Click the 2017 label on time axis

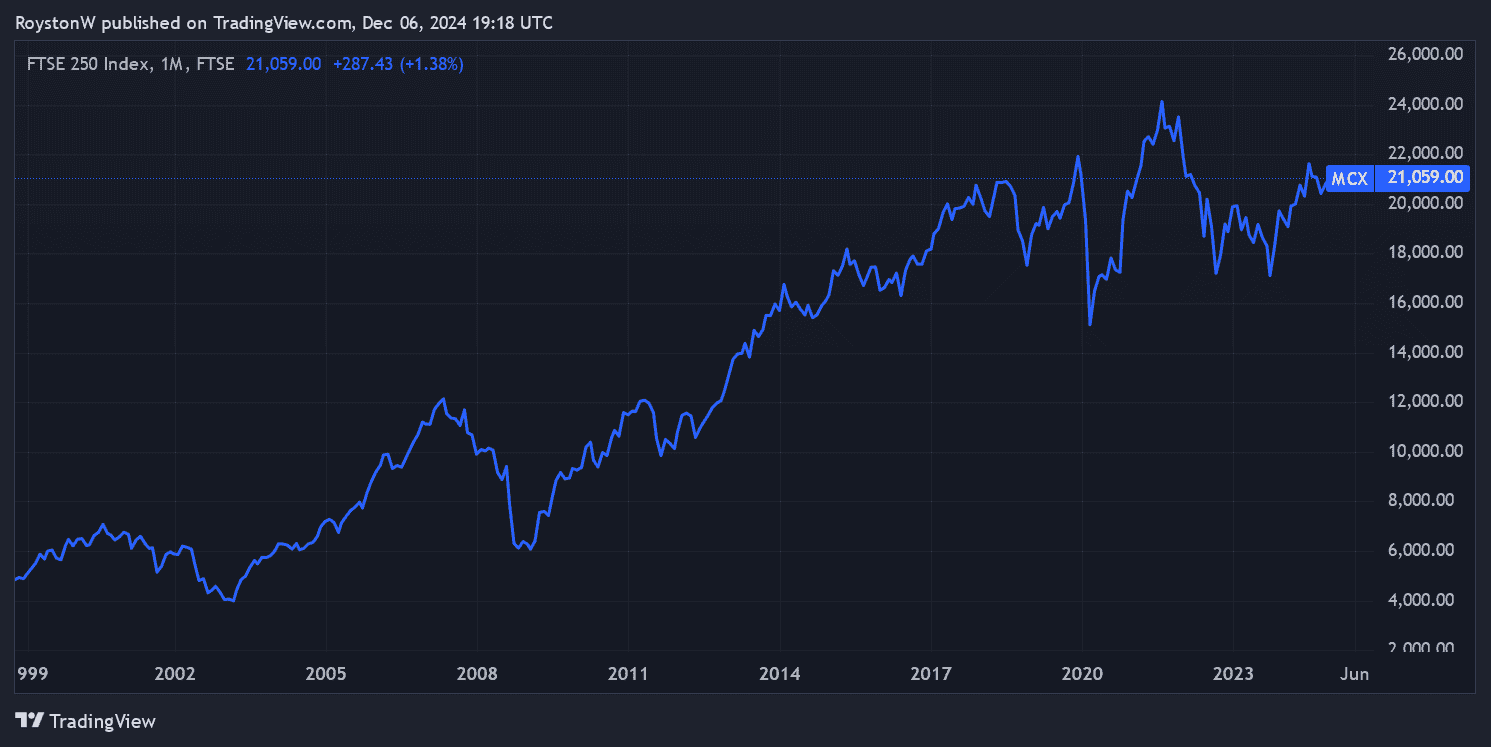(930, 675)
